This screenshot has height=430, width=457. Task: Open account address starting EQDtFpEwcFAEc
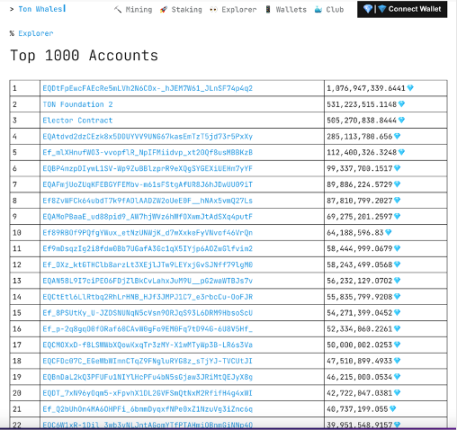pyautogui.click(x=147, y=88)
